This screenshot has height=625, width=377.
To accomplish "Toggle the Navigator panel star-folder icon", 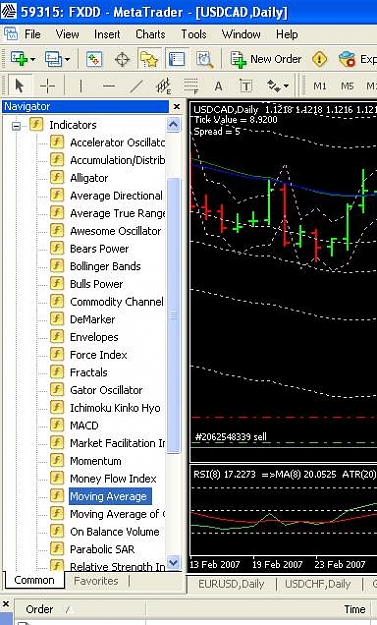I will (149, 59).
